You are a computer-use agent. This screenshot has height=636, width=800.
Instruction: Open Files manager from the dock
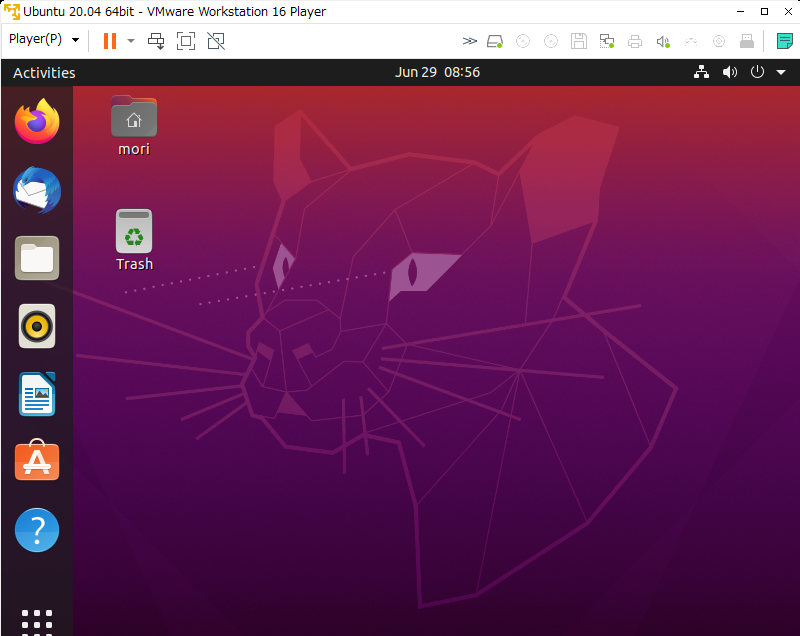point(37,258)
